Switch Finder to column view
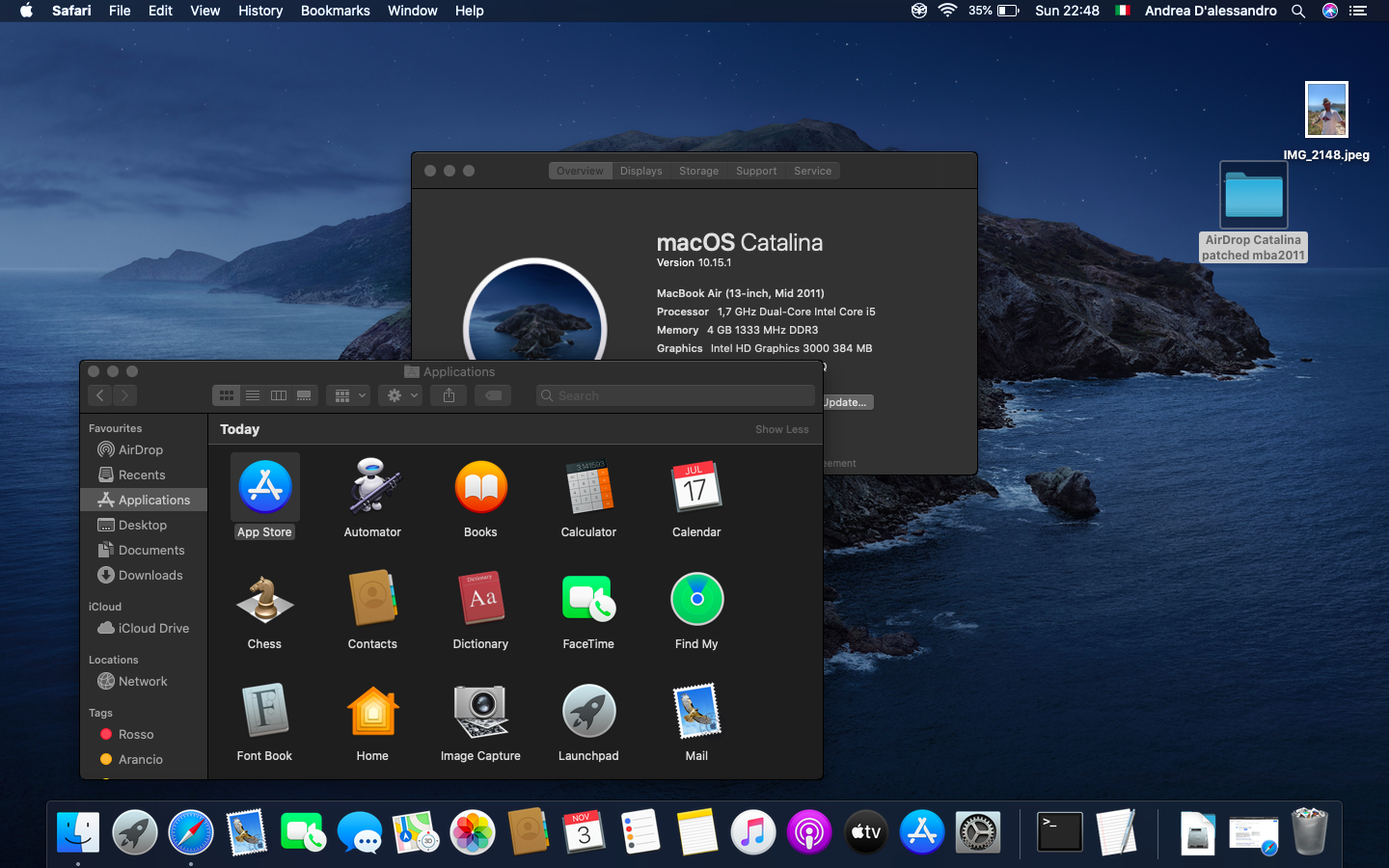 279,395
